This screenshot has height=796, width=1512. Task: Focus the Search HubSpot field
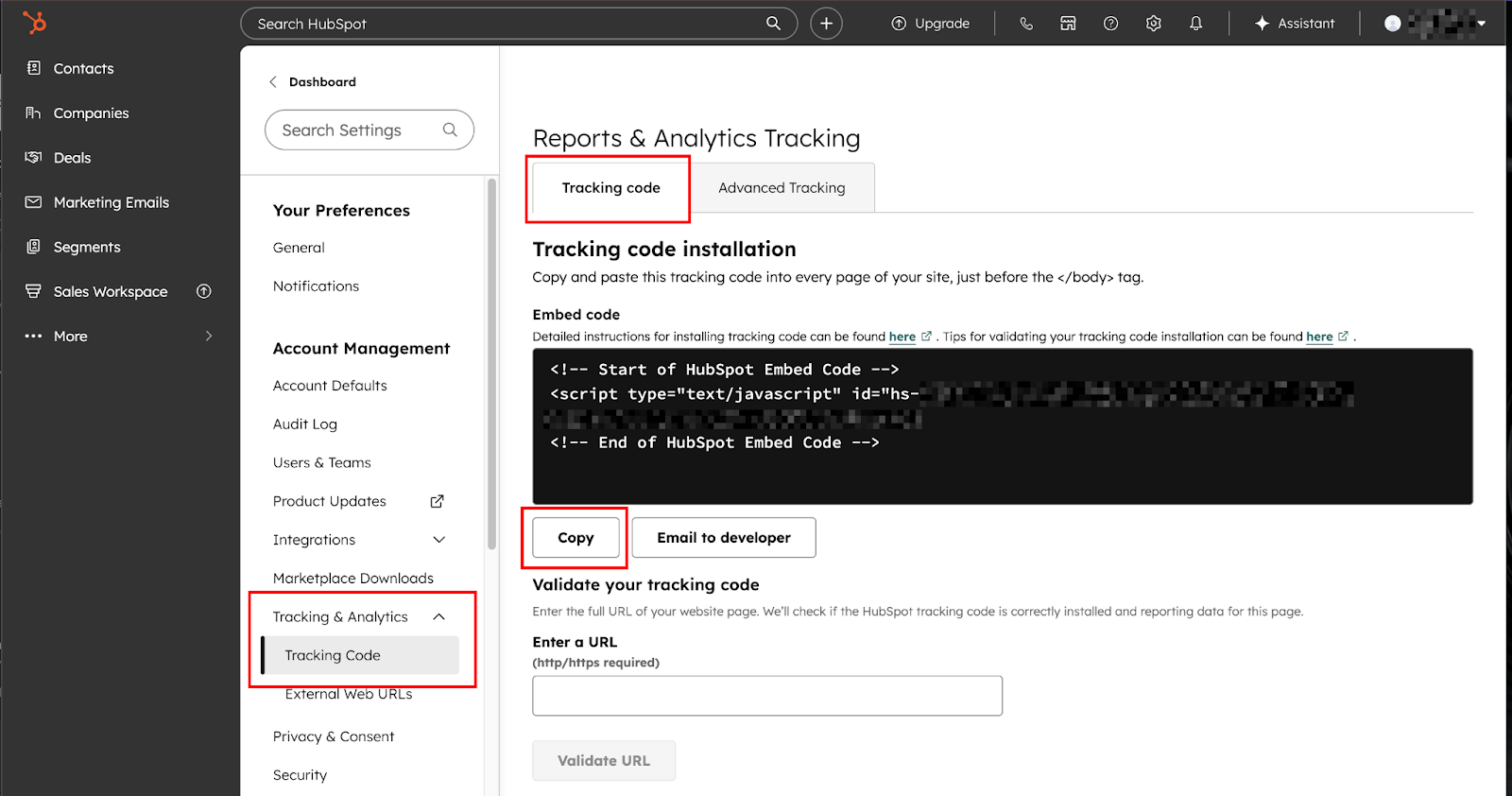519,24
